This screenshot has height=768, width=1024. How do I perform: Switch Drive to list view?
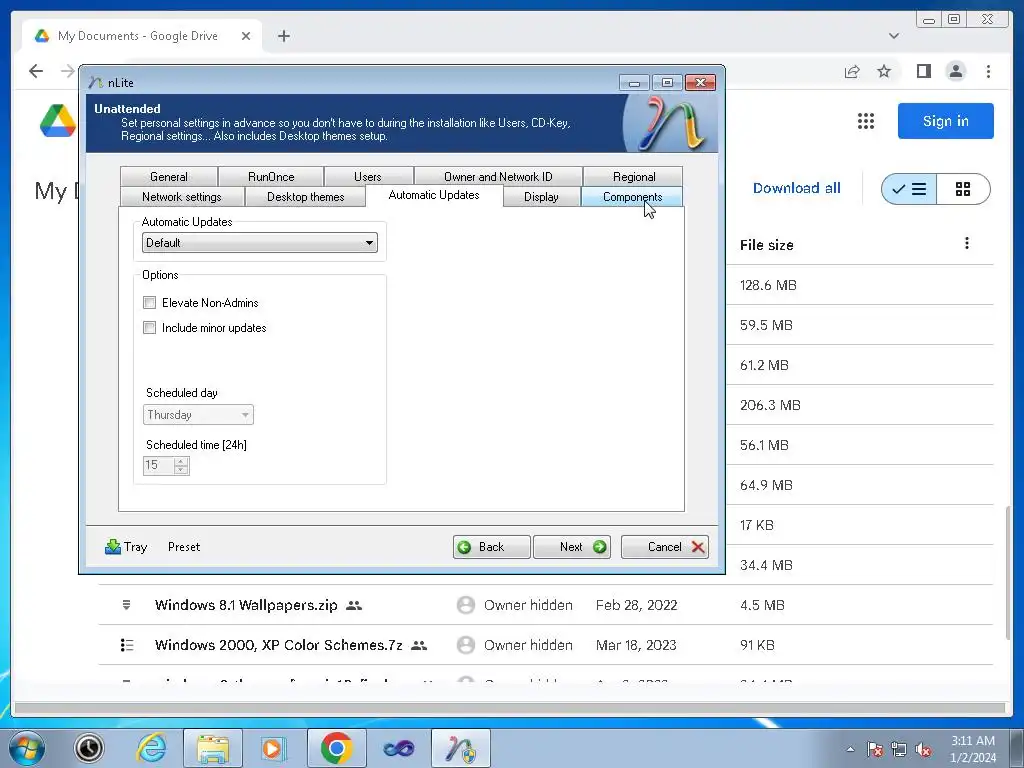pos(909,189)
